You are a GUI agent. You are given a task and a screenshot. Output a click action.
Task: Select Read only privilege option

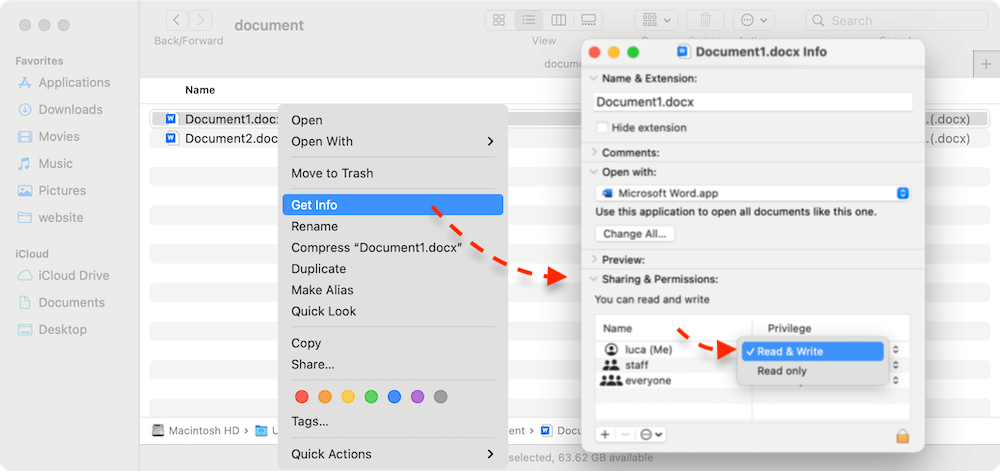(x=812, y=371)
